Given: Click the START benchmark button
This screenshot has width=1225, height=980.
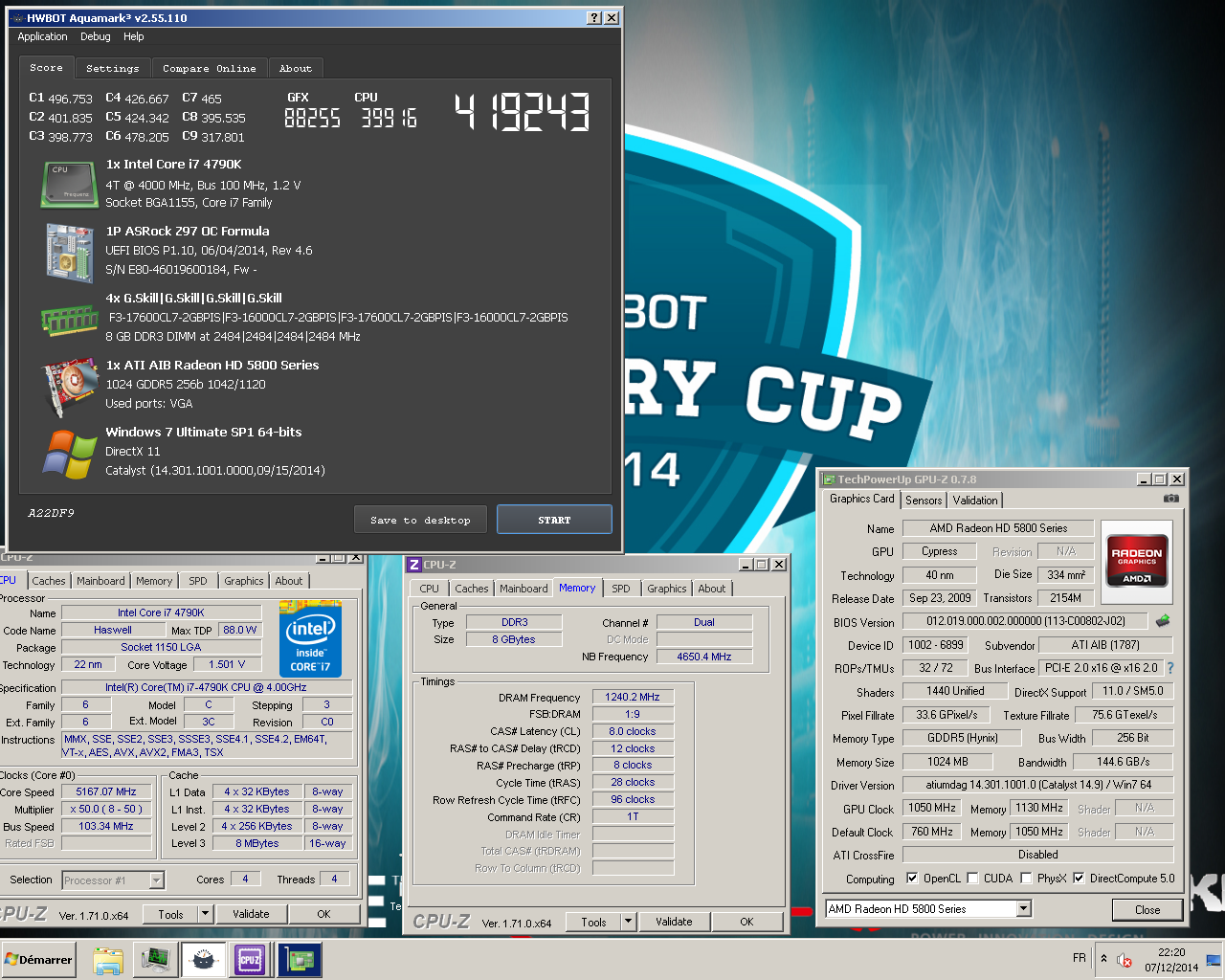Looking at the screenshot, I should [554, 520].
